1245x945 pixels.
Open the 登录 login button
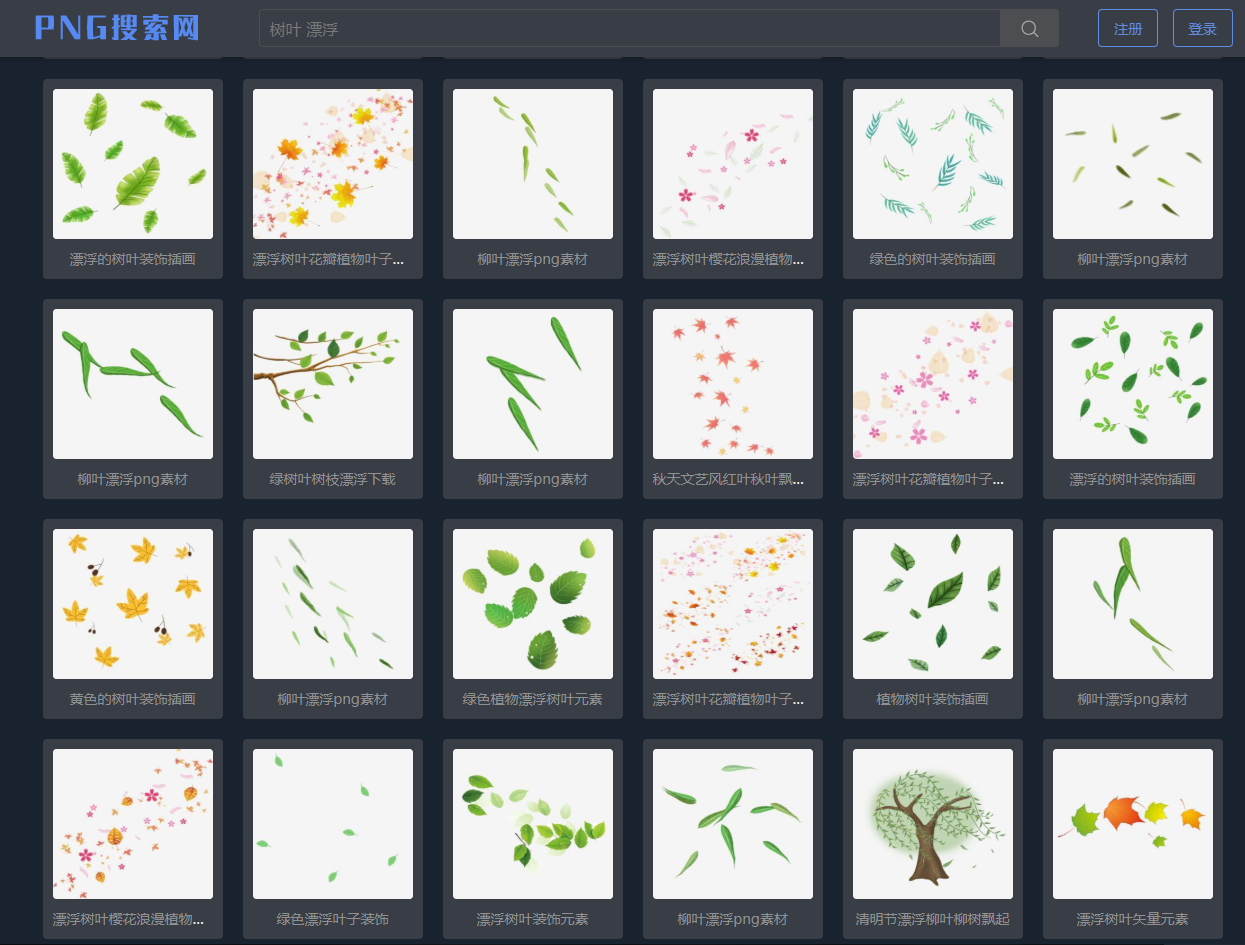[1202, 28]
